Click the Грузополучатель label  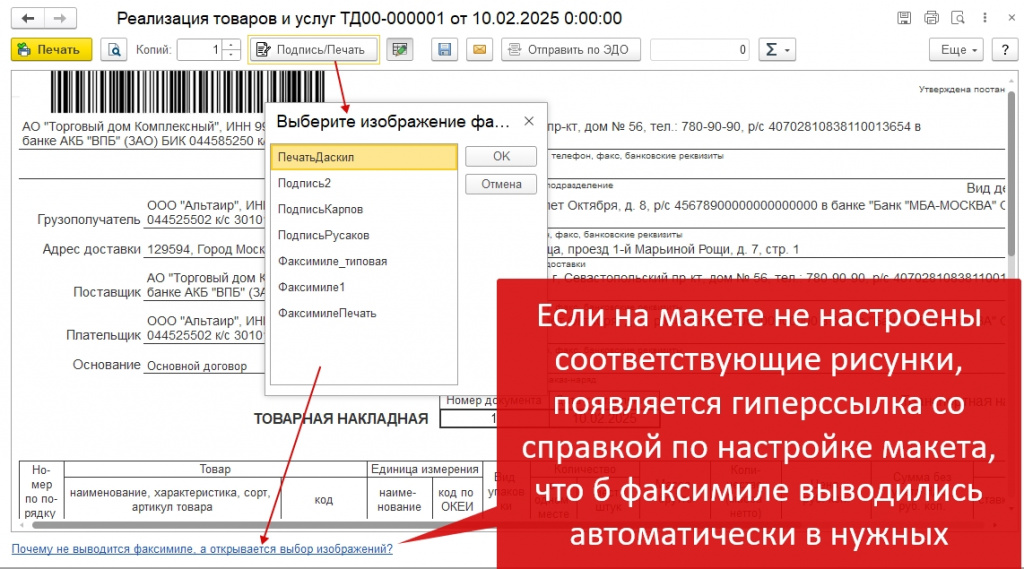(89, 219)
